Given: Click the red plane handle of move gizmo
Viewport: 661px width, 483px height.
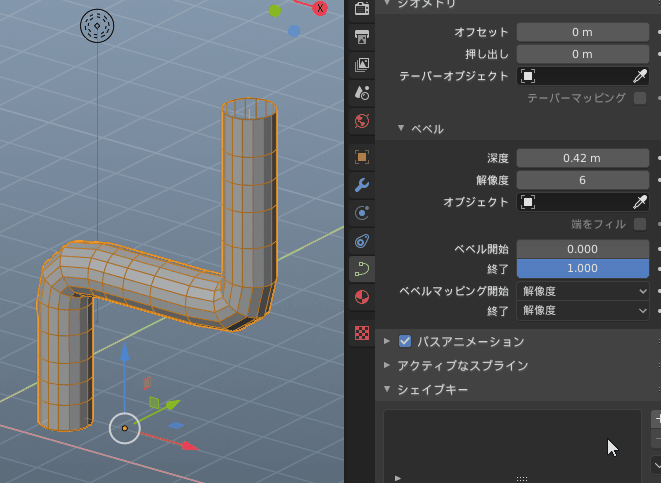Looking at the screenshot, I should (x=147, y=383).
